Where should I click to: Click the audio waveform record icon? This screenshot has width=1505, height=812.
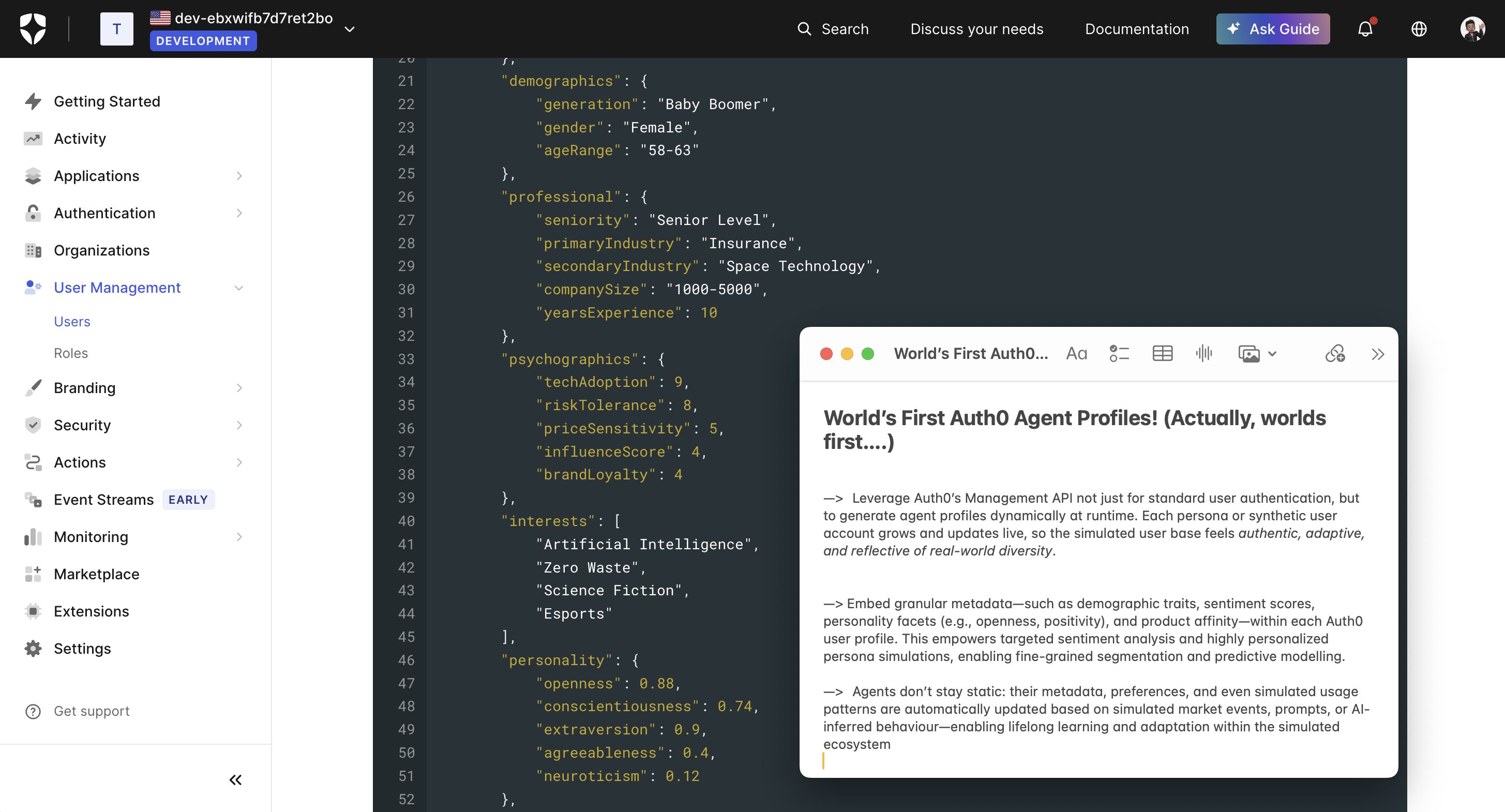coord(1203,353)
